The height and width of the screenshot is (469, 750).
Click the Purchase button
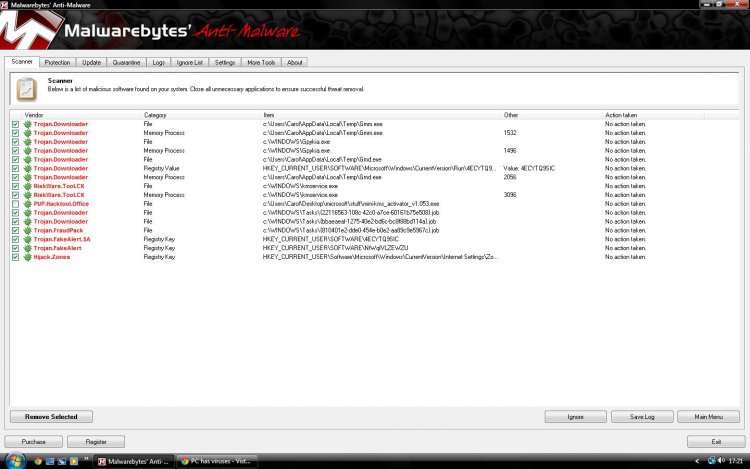click(x=33, y=442)
